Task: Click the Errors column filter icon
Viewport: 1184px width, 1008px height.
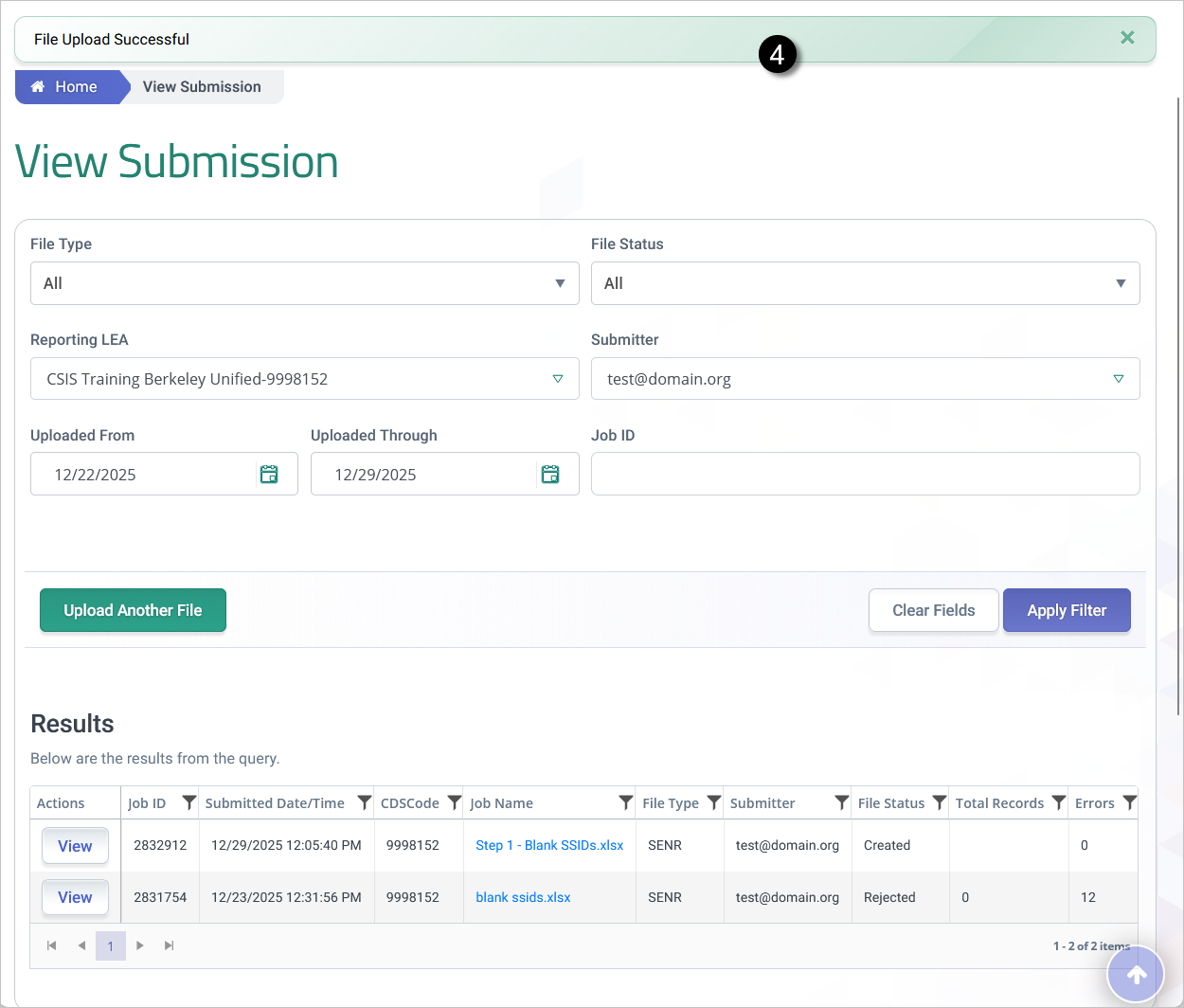Action: click(1129, 802)
